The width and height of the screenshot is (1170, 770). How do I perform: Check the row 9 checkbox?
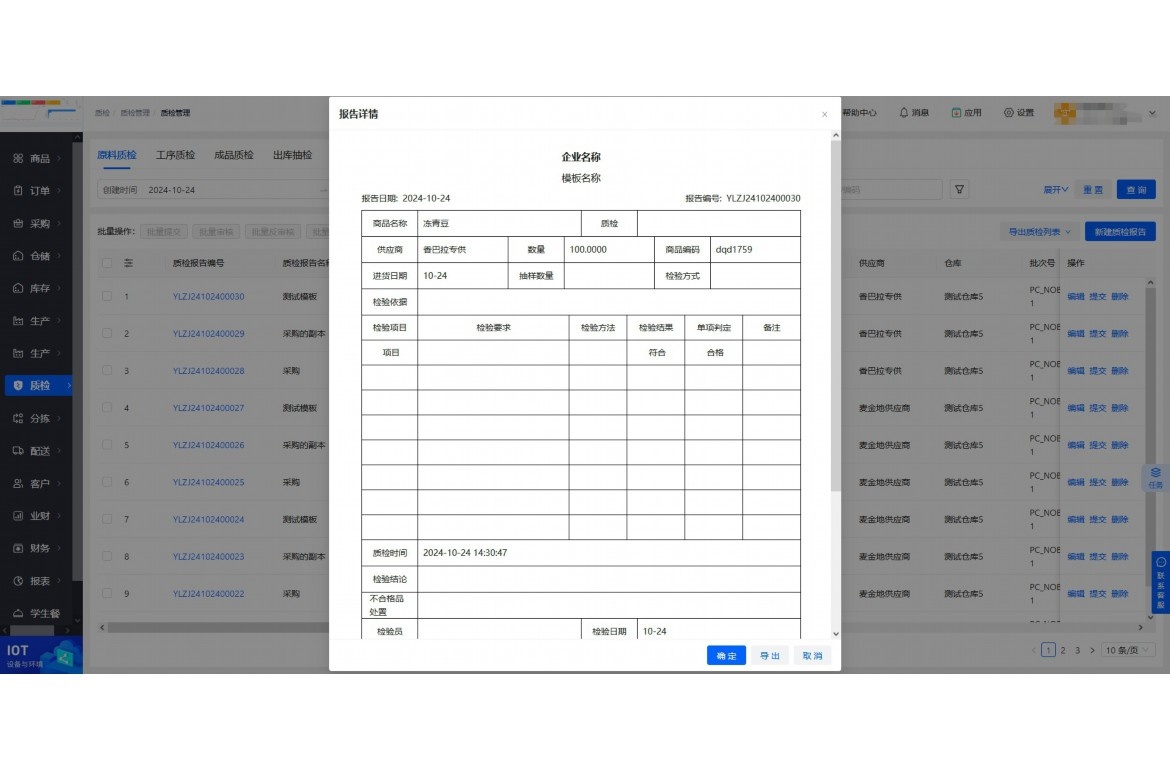coord(107,594)
